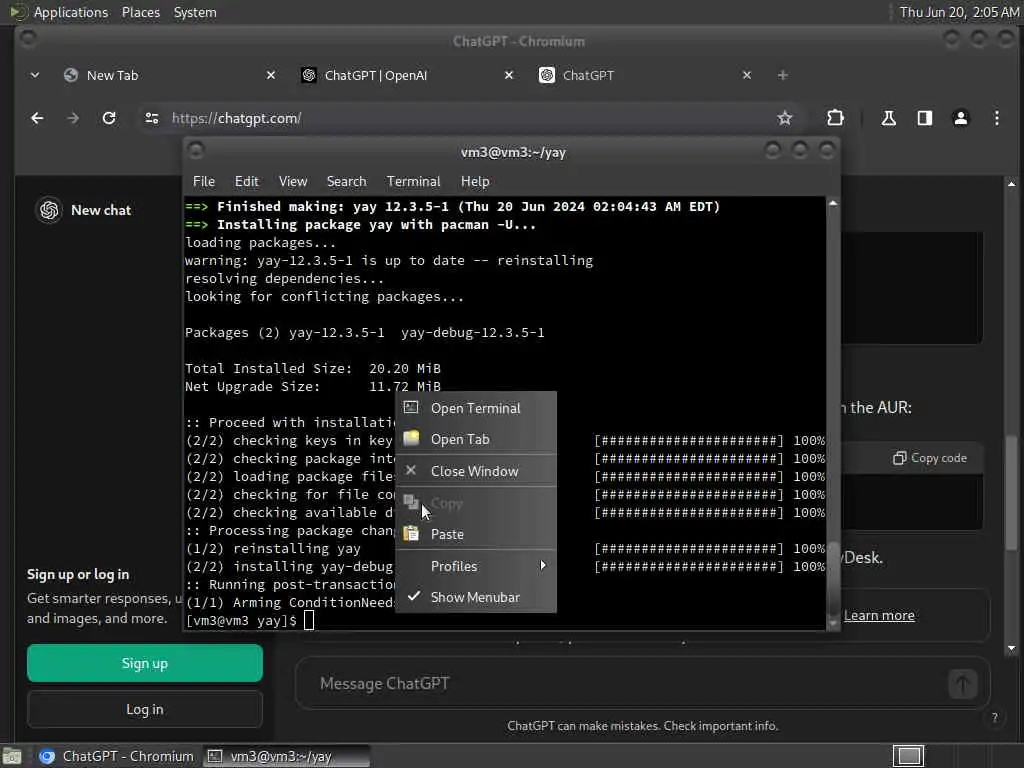Screen dimensions: 1024x768
Task: Switch to ChatGPT - Chromium taskbar item
Action: [x=116, y=756]
